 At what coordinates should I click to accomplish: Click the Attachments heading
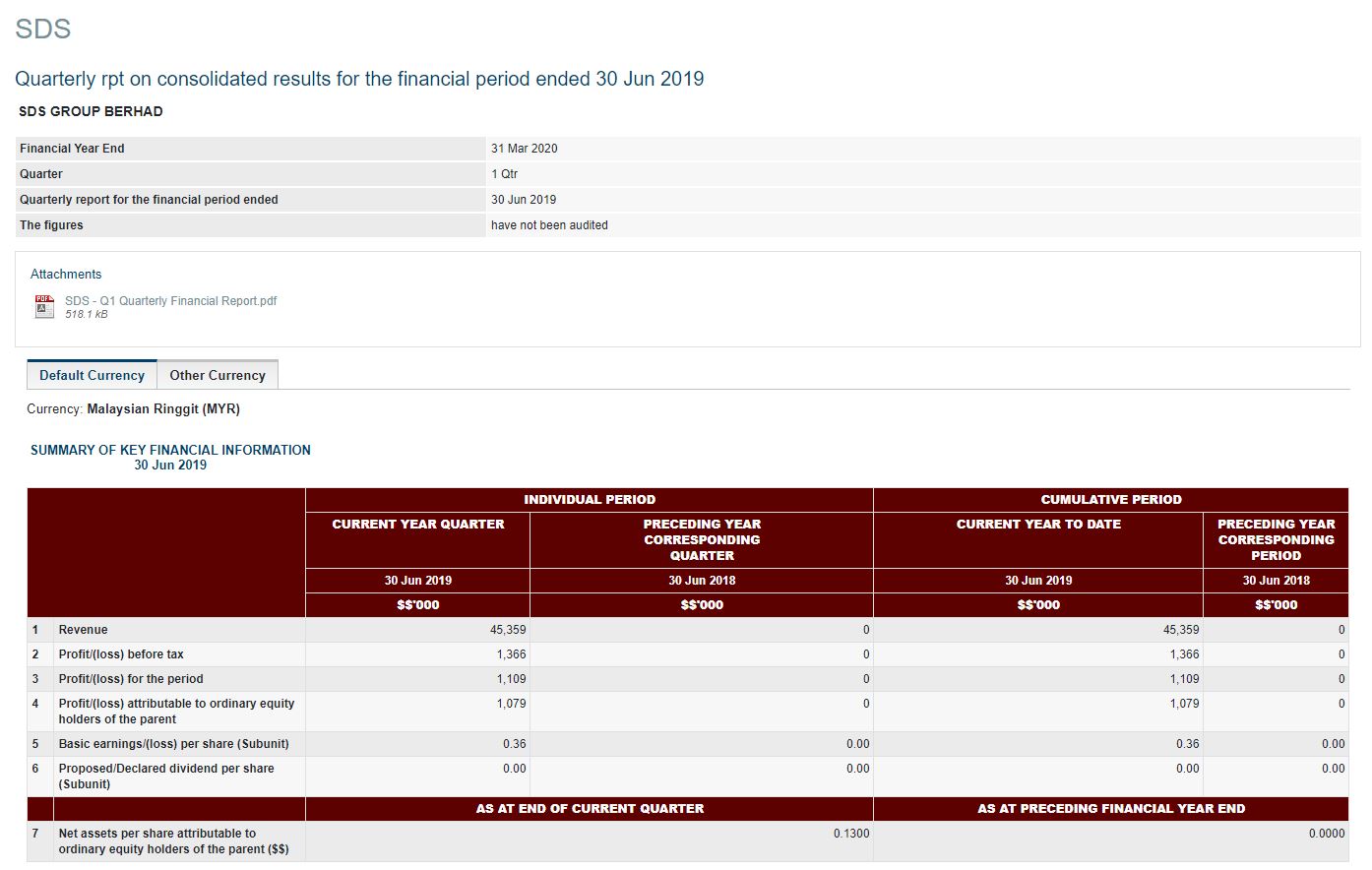[x=66, y=275]
